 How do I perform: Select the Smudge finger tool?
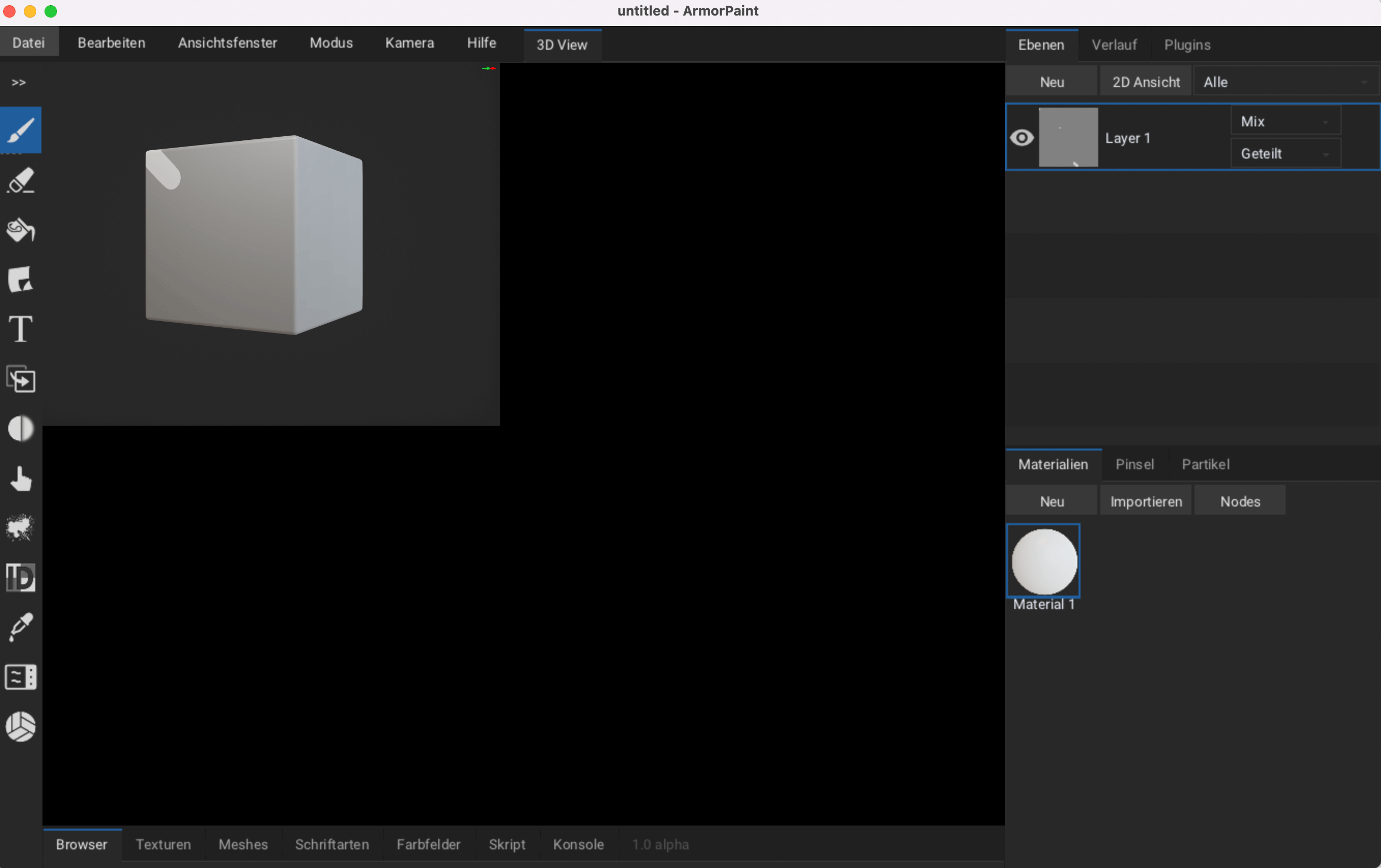click(x=21, y=479)
